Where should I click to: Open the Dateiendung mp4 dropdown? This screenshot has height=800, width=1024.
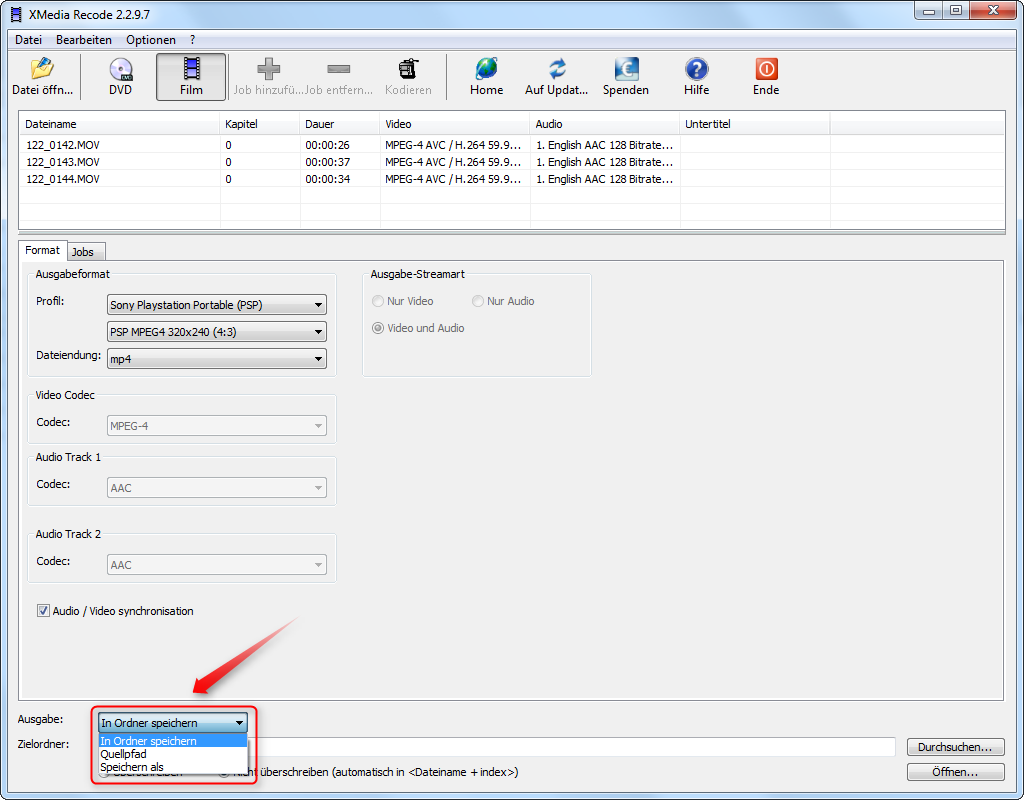(217, 359)
